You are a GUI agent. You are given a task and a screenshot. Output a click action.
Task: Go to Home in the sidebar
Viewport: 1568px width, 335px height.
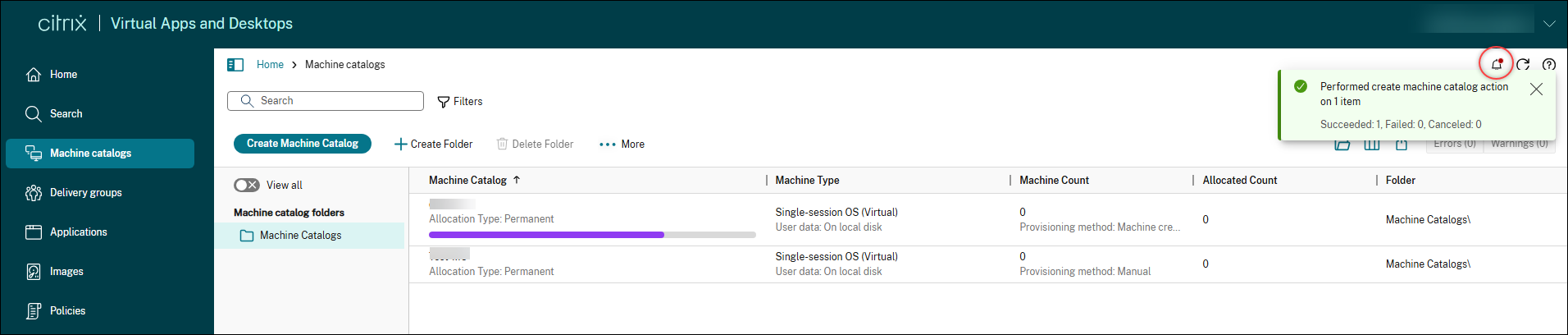(x=63, y=75)
